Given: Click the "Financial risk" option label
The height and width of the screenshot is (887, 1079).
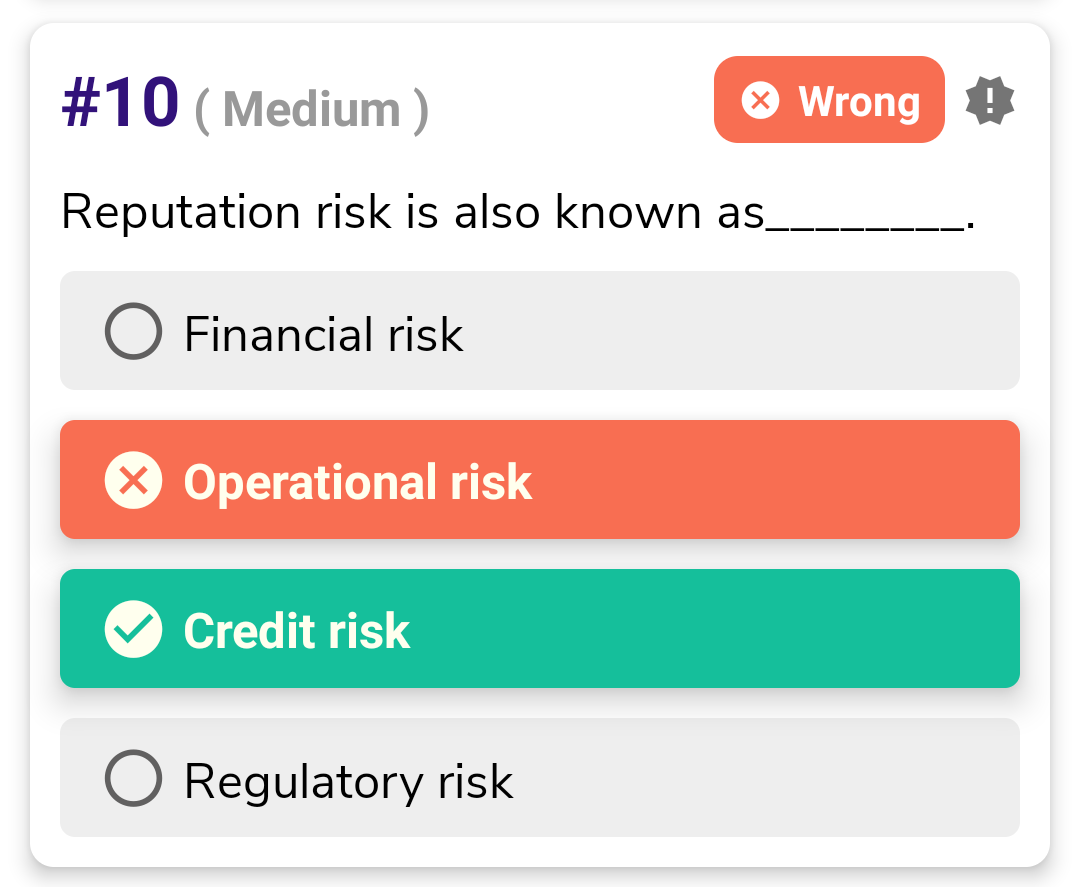Looking at the screenshot, I should pos(323,334).
